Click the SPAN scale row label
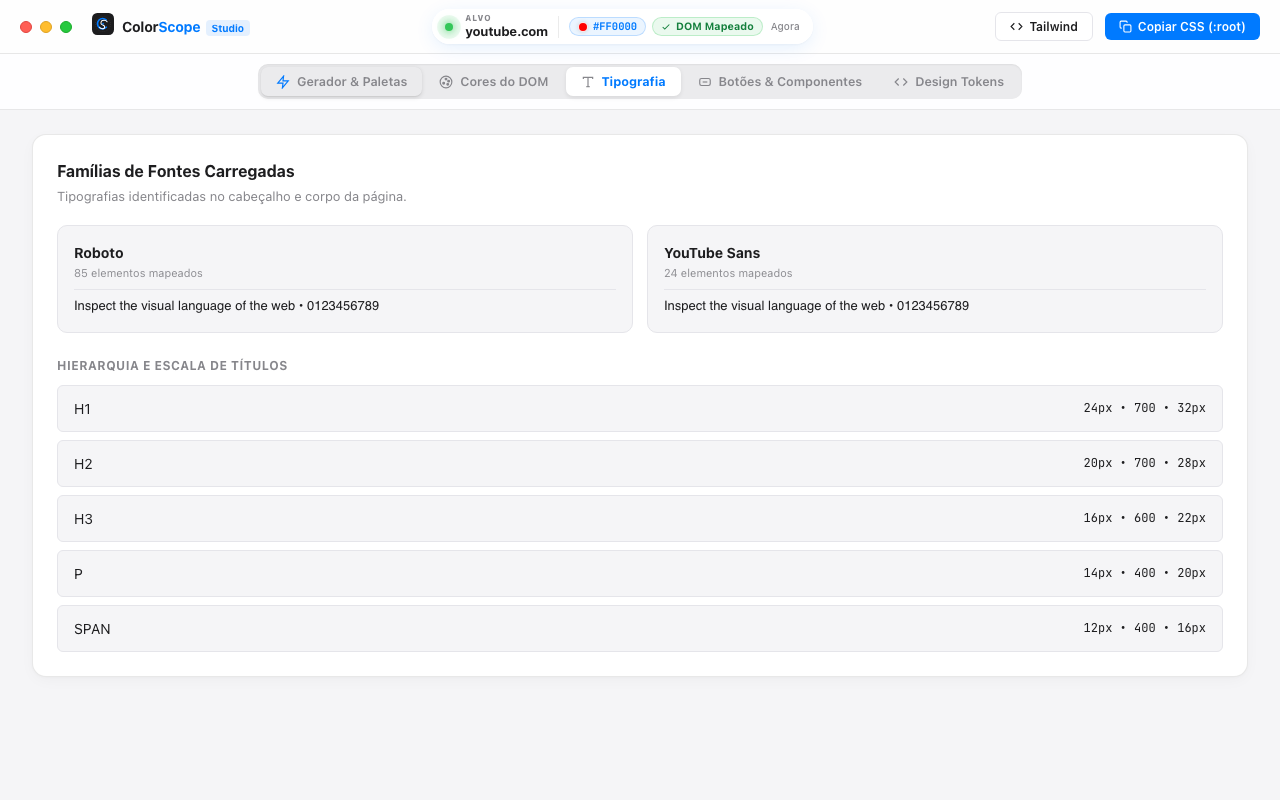1280x800 pixels. (92, 629)
